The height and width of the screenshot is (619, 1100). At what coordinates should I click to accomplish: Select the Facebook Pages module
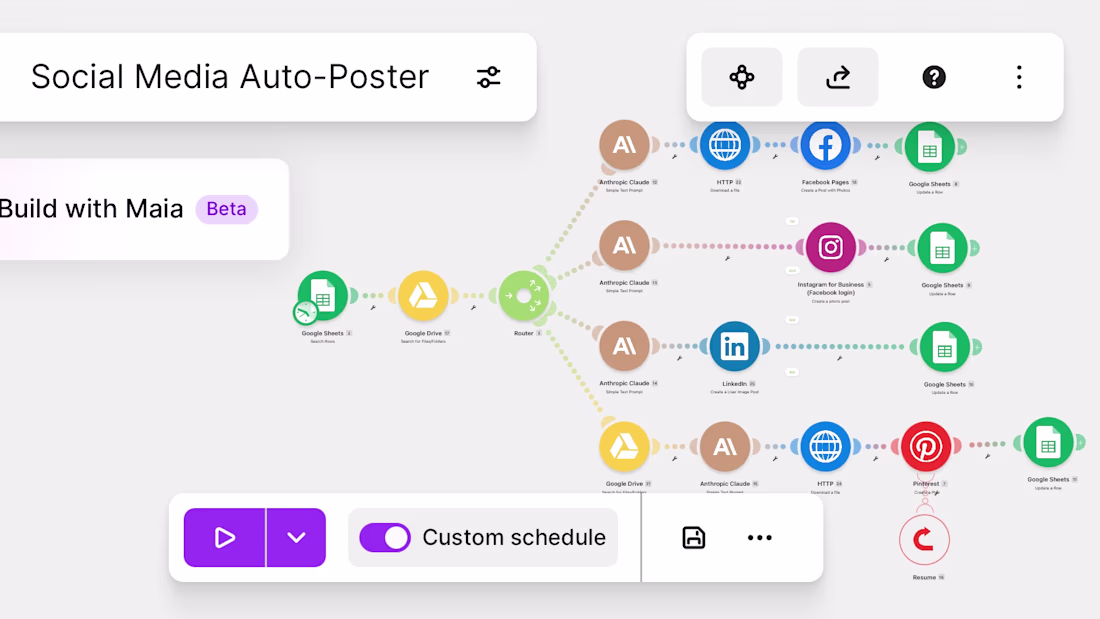[825, 145]
